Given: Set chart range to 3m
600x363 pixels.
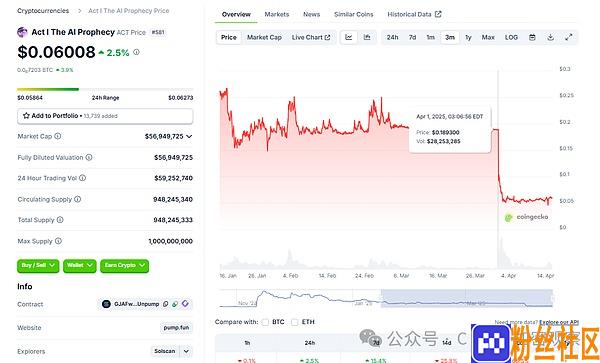Looking at the screenshot, I should coord(450,37).
